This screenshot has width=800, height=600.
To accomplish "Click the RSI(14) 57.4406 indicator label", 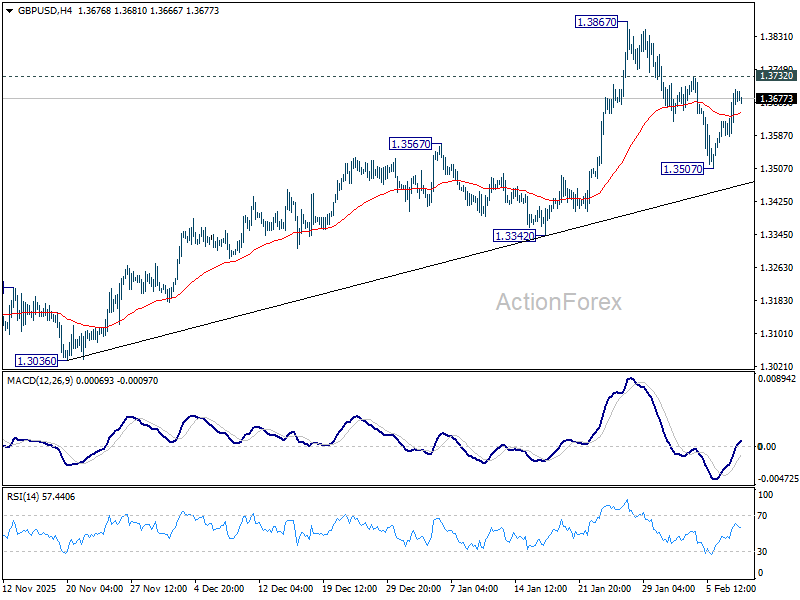I will click(x=41, y=496).
